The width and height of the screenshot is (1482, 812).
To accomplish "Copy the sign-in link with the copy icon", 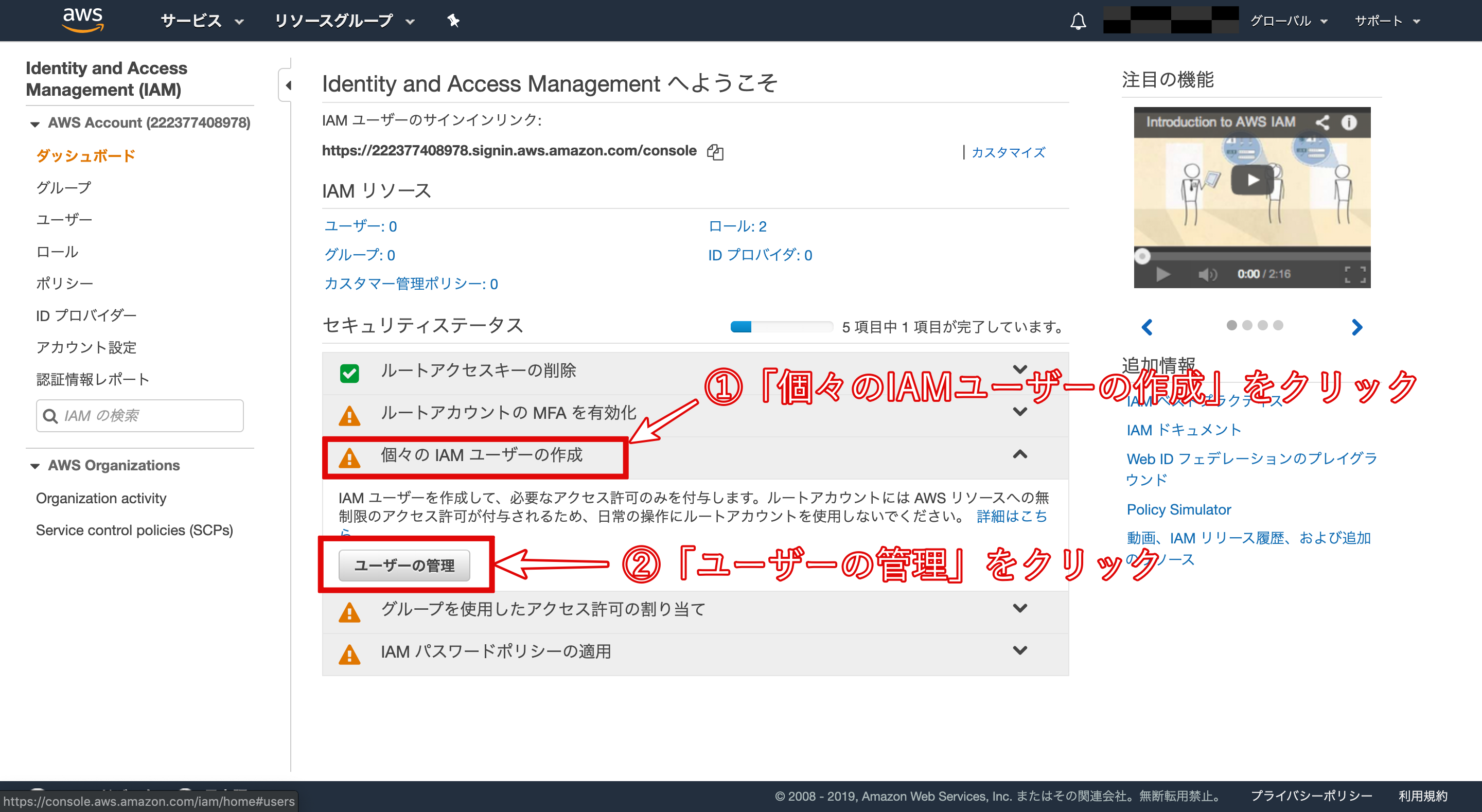I will coord(715,152).
